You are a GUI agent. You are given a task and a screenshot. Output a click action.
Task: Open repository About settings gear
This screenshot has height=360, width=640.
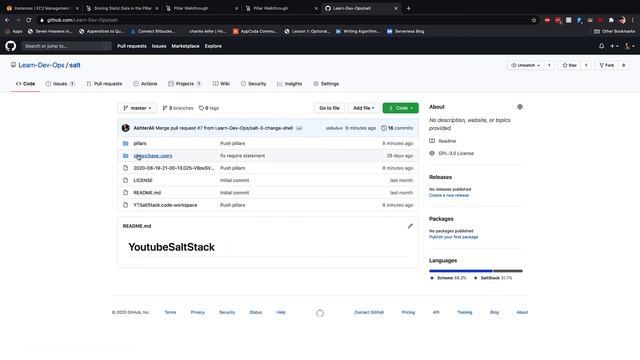(520, 107)
